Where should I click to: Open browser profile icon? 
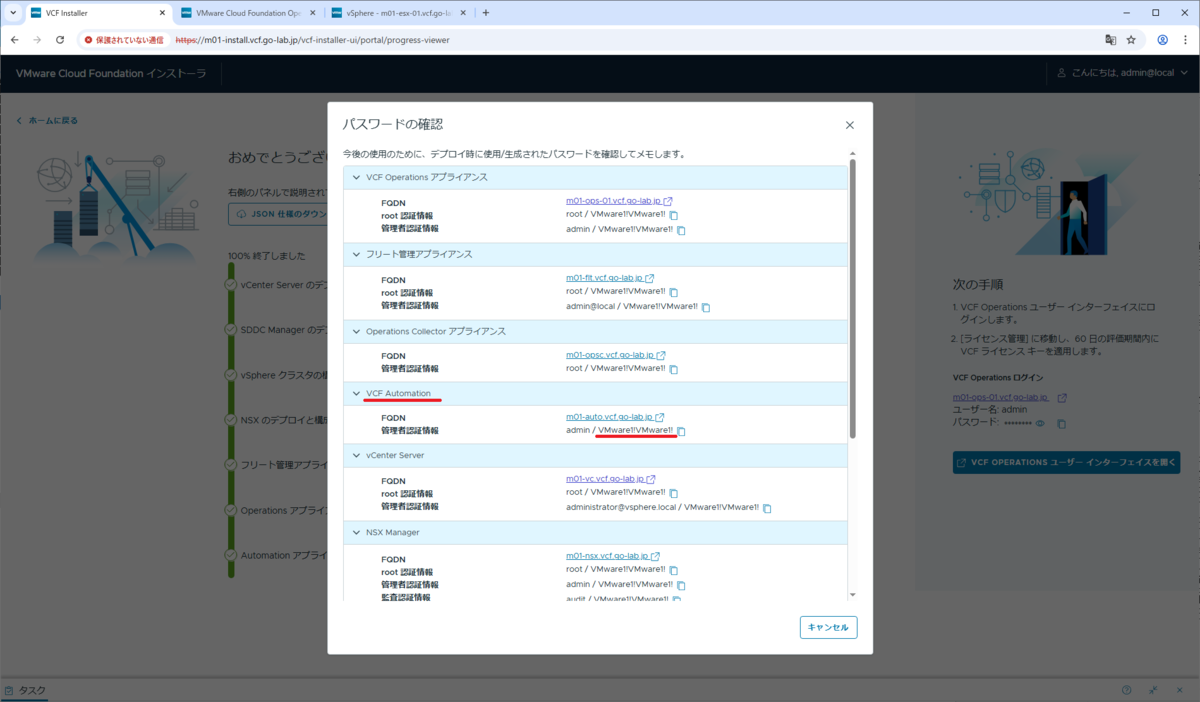pyautogui.click(x=1163, y=40)
